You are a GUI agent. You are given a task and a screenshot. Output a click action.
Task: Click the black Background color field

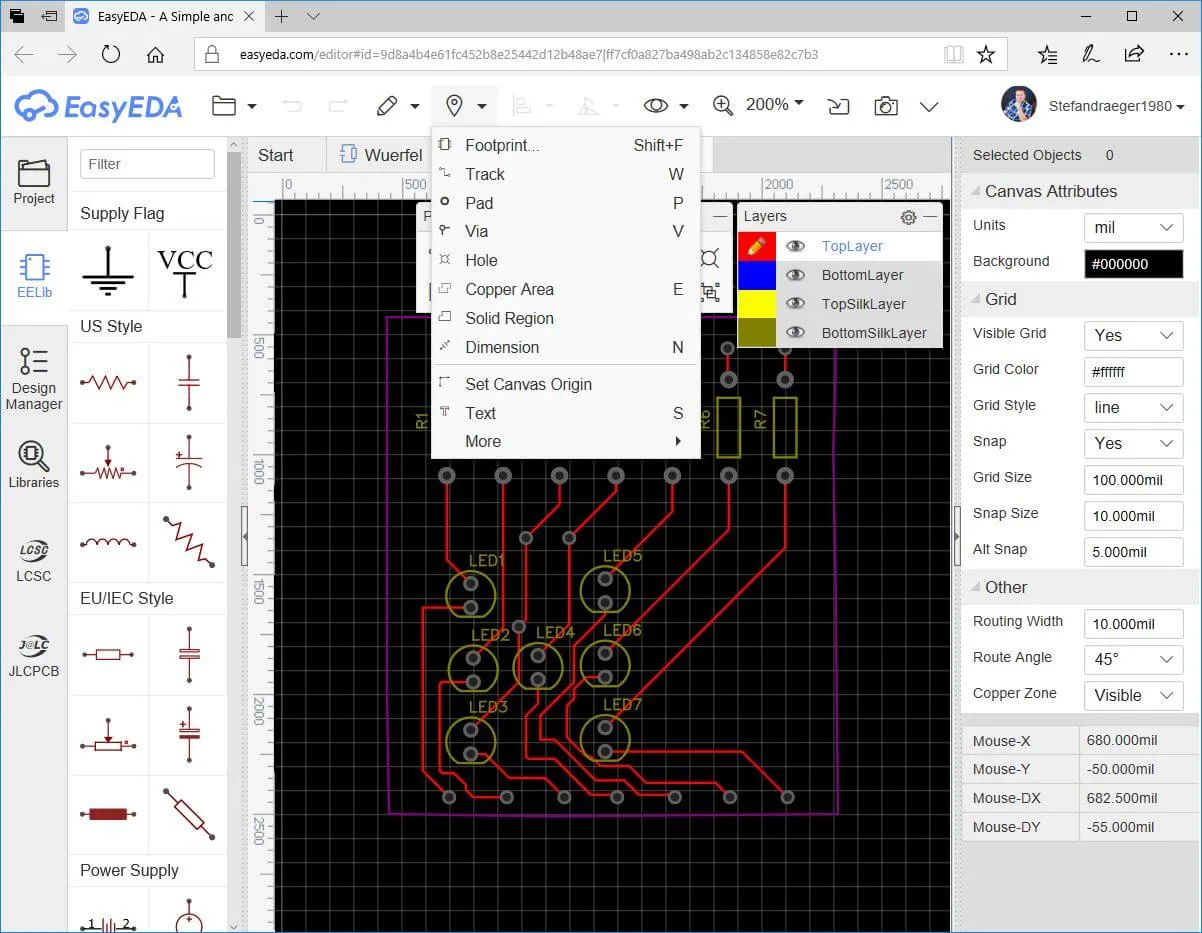(x=1133, y=263)
